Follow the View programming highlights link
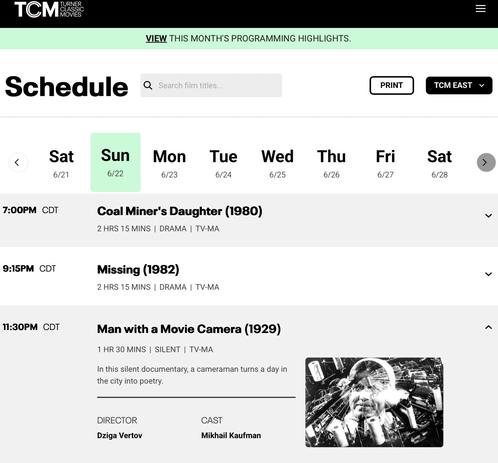This screenshot has height=463, width=498. [x=156, y=39]
